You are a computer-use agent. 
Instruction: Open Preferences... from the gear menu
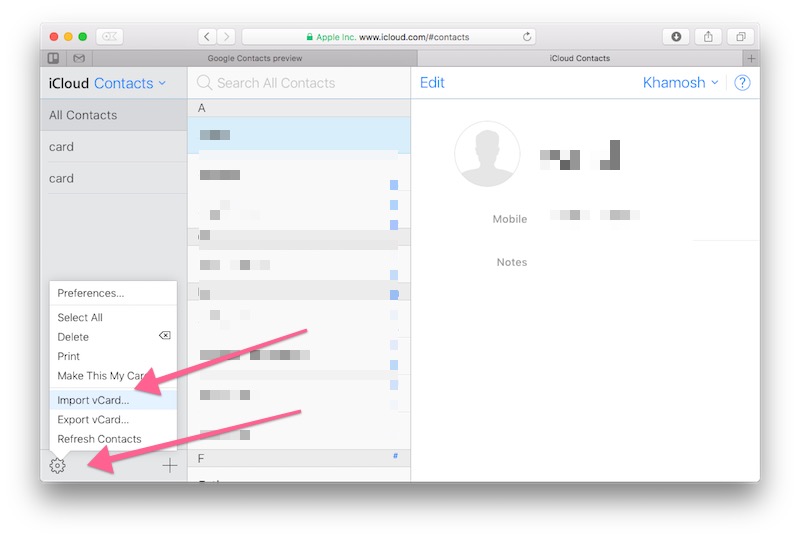coord(91,293)
